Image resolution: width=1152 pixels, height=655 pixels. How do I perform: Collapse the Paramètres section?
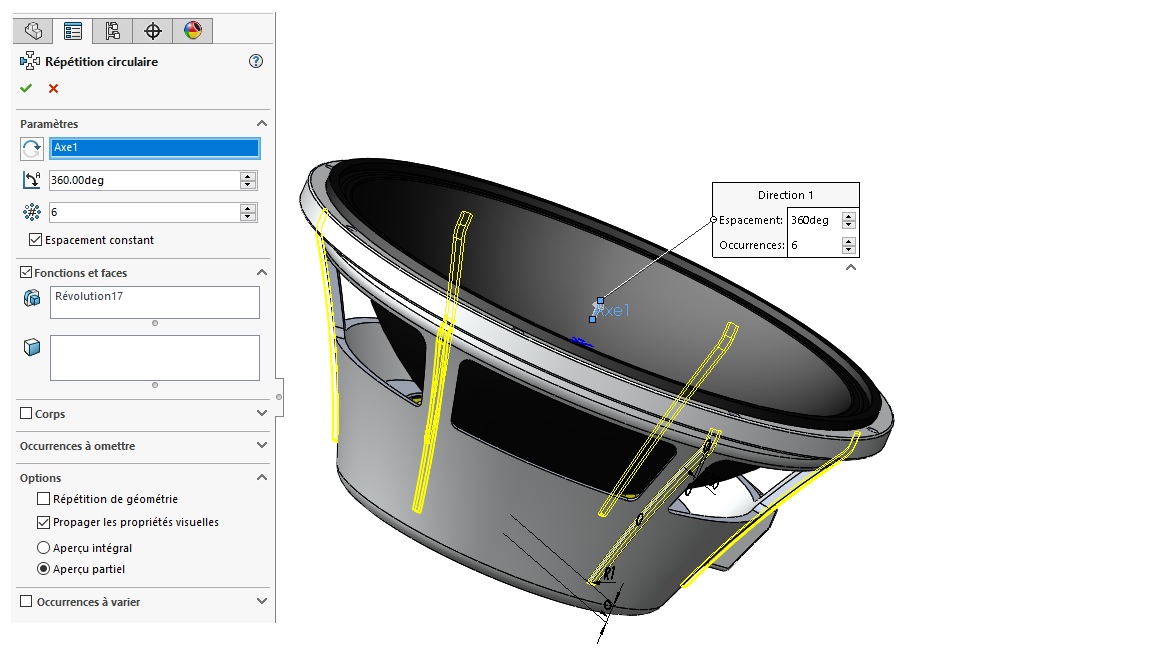[262, 124]
